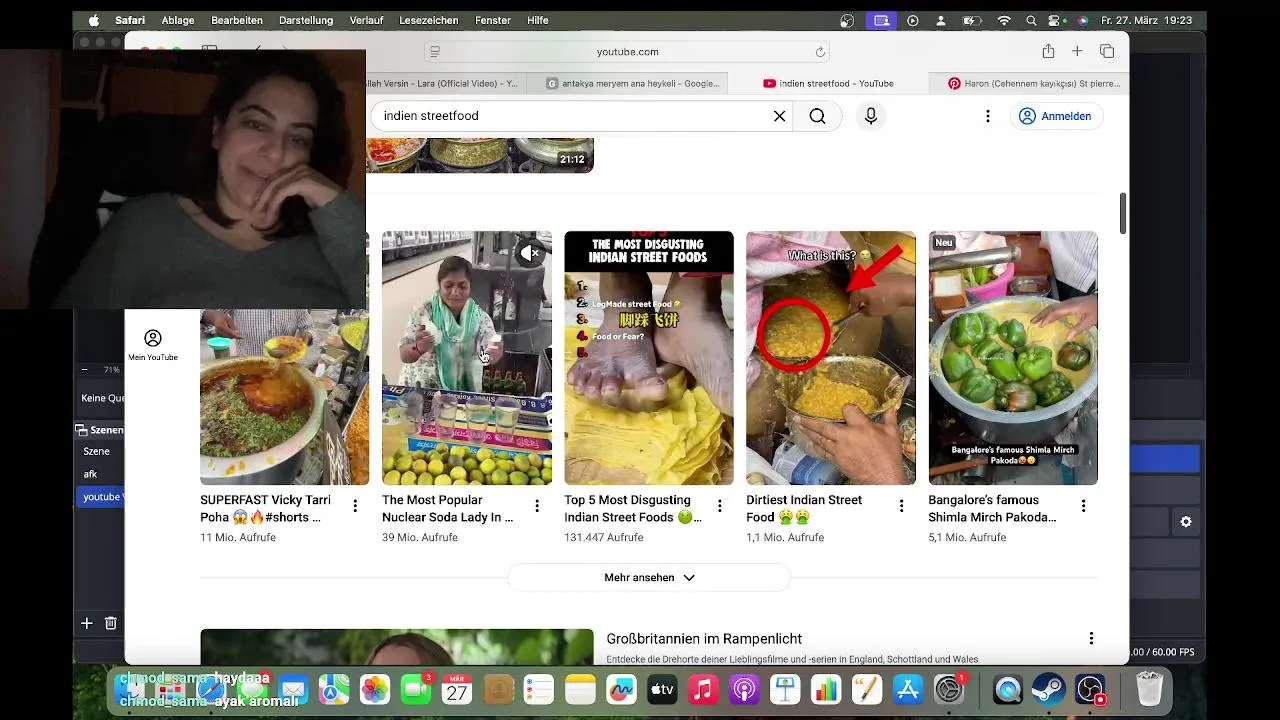Switch to the Haron St pierre Pinterest tab
1280x720 pixels.
tap(1033, 83)
